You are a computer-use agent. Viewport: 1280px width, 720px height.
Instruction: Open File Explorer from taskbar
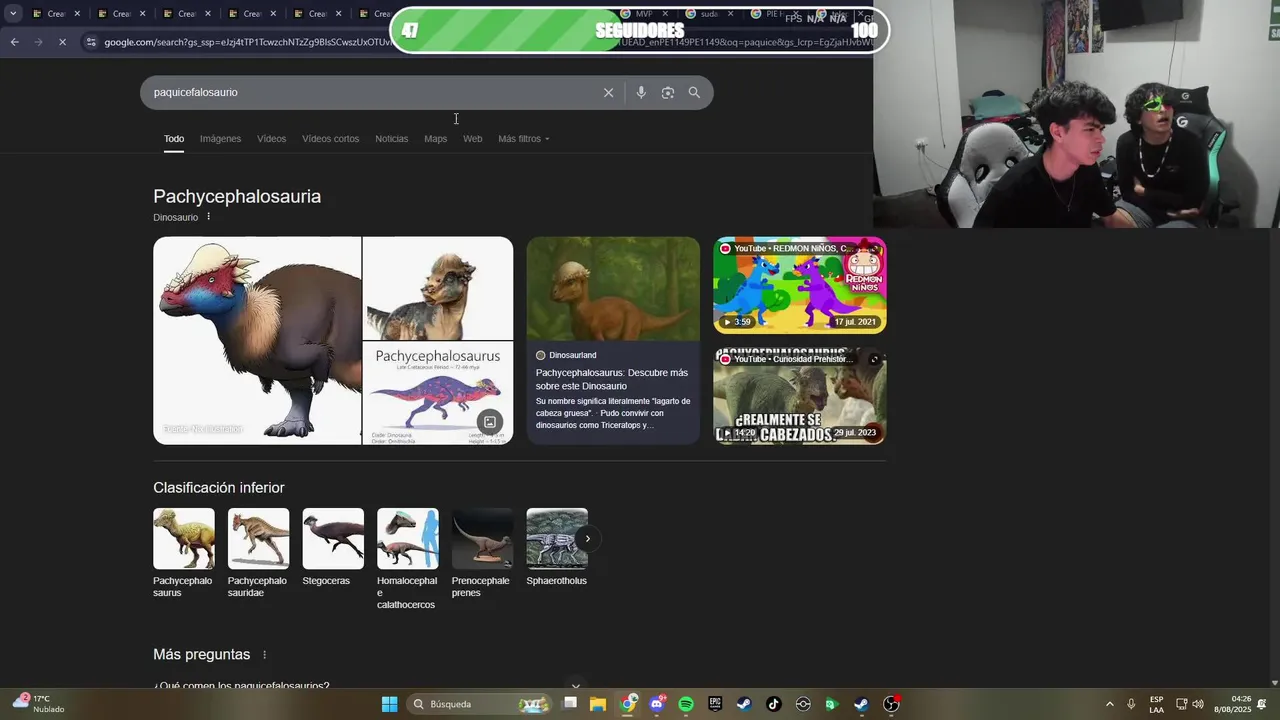[x=598, y=704]
